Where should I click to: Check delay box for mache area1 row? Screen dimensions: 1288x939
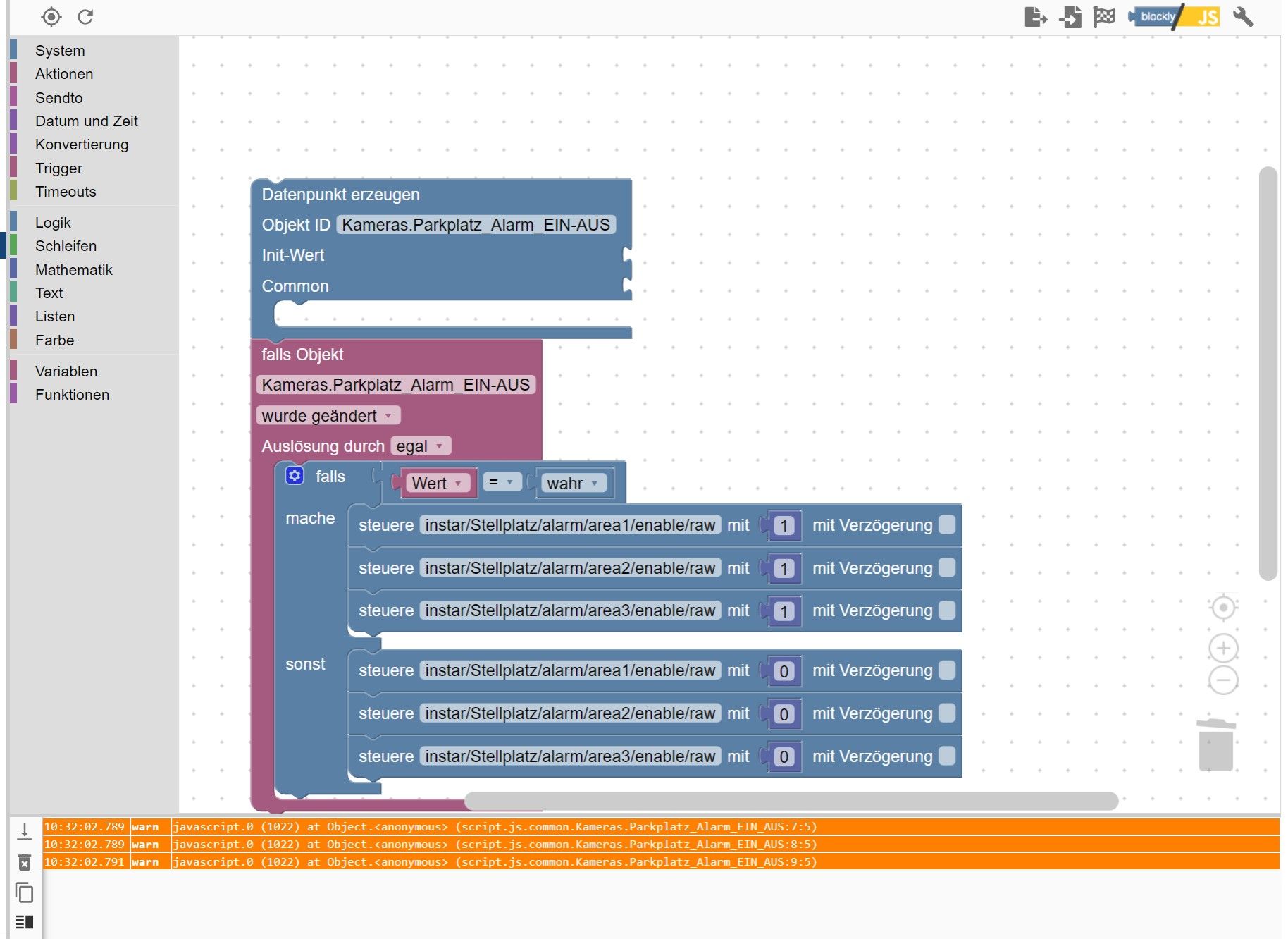pos(948,524)
